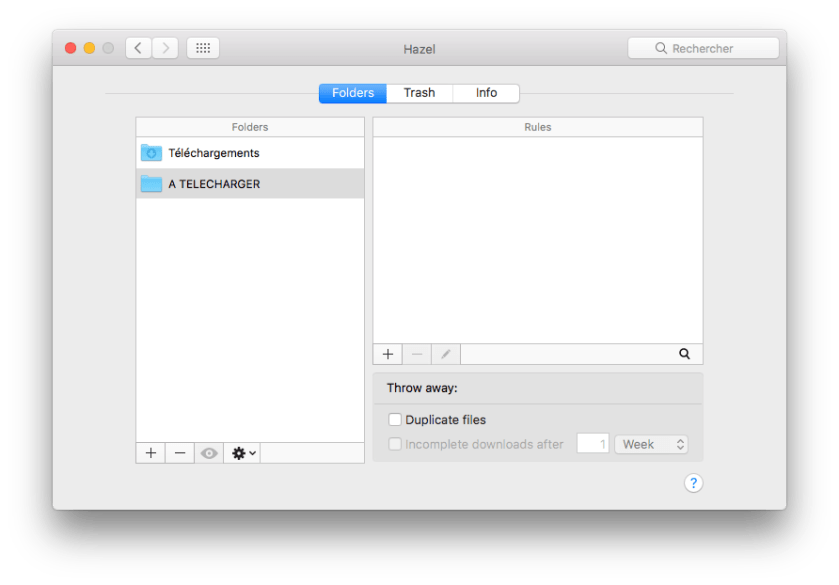
Task: Switch to the Info tab
Action: (486, 93)
